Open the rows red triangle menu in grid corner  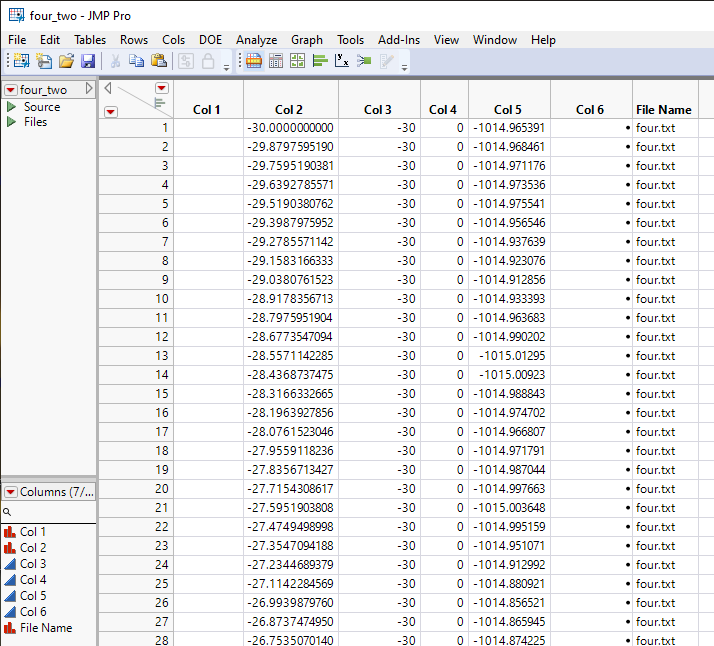coord(110,111)
